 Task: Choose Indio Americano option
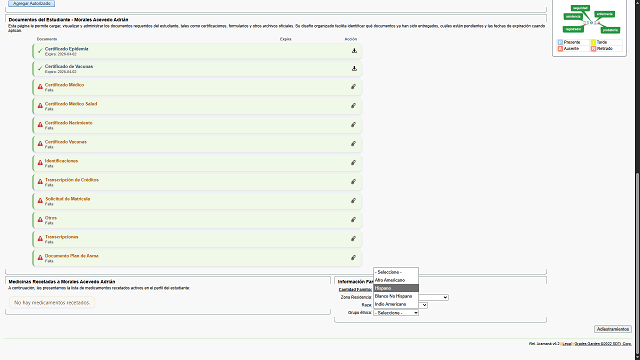click(x=396, y=304)
